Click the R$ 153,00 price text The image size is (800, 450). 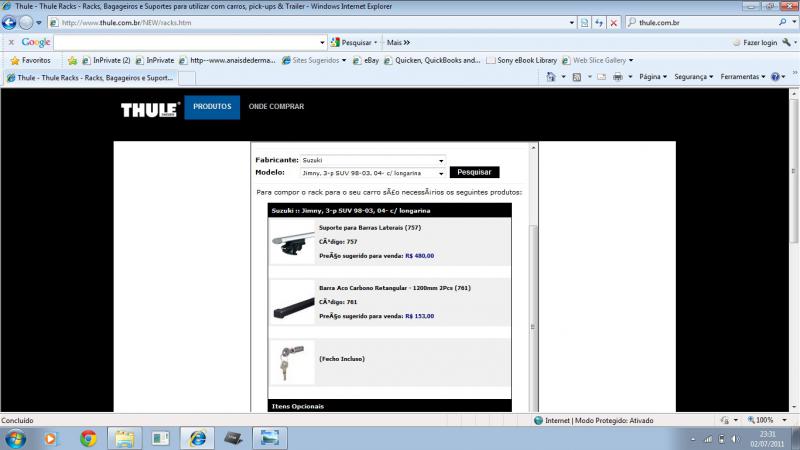click(x=419, y=316)
